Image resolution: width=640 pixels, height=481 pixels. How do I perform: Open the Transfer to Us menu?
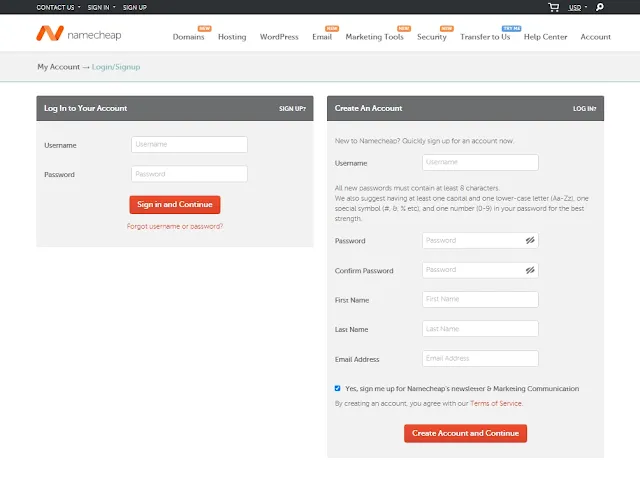tap(485, 37)
